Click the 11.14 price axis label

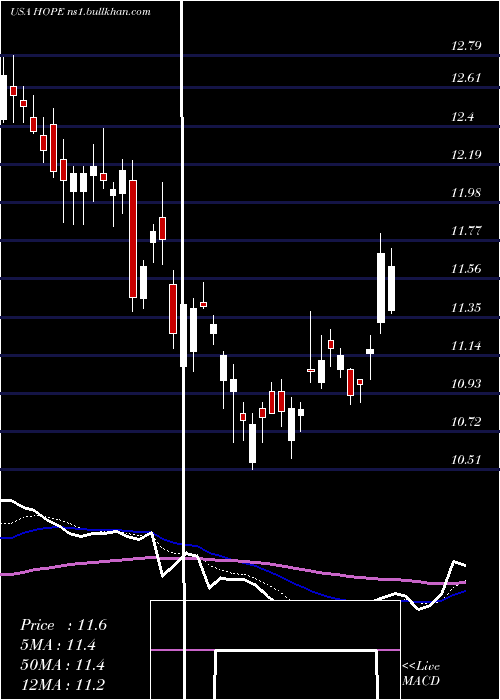point(467,346)
